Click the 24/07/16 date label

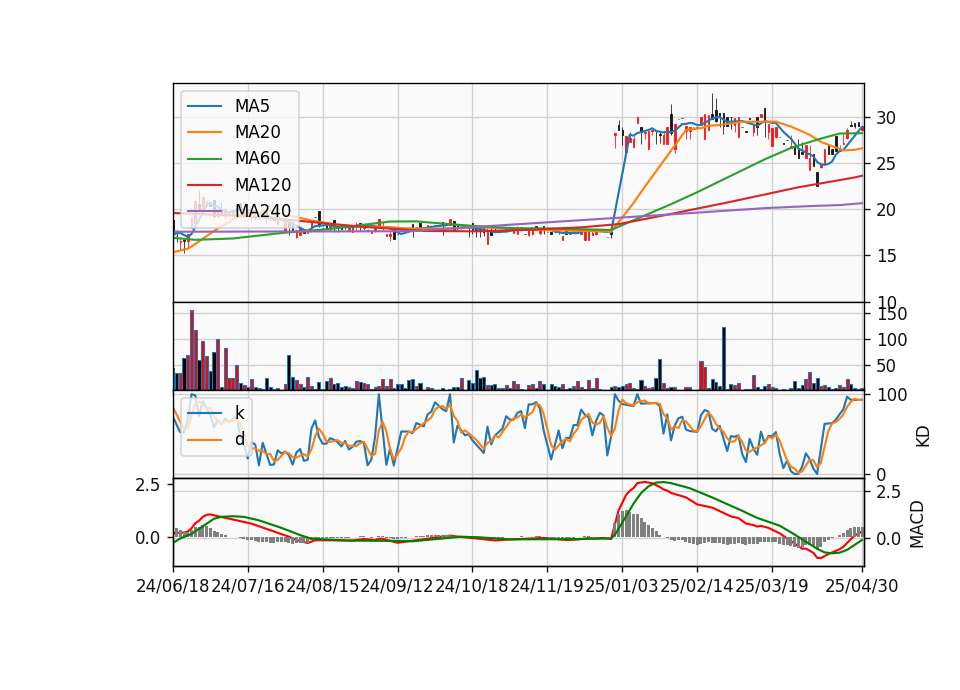[x=248, y=586]
